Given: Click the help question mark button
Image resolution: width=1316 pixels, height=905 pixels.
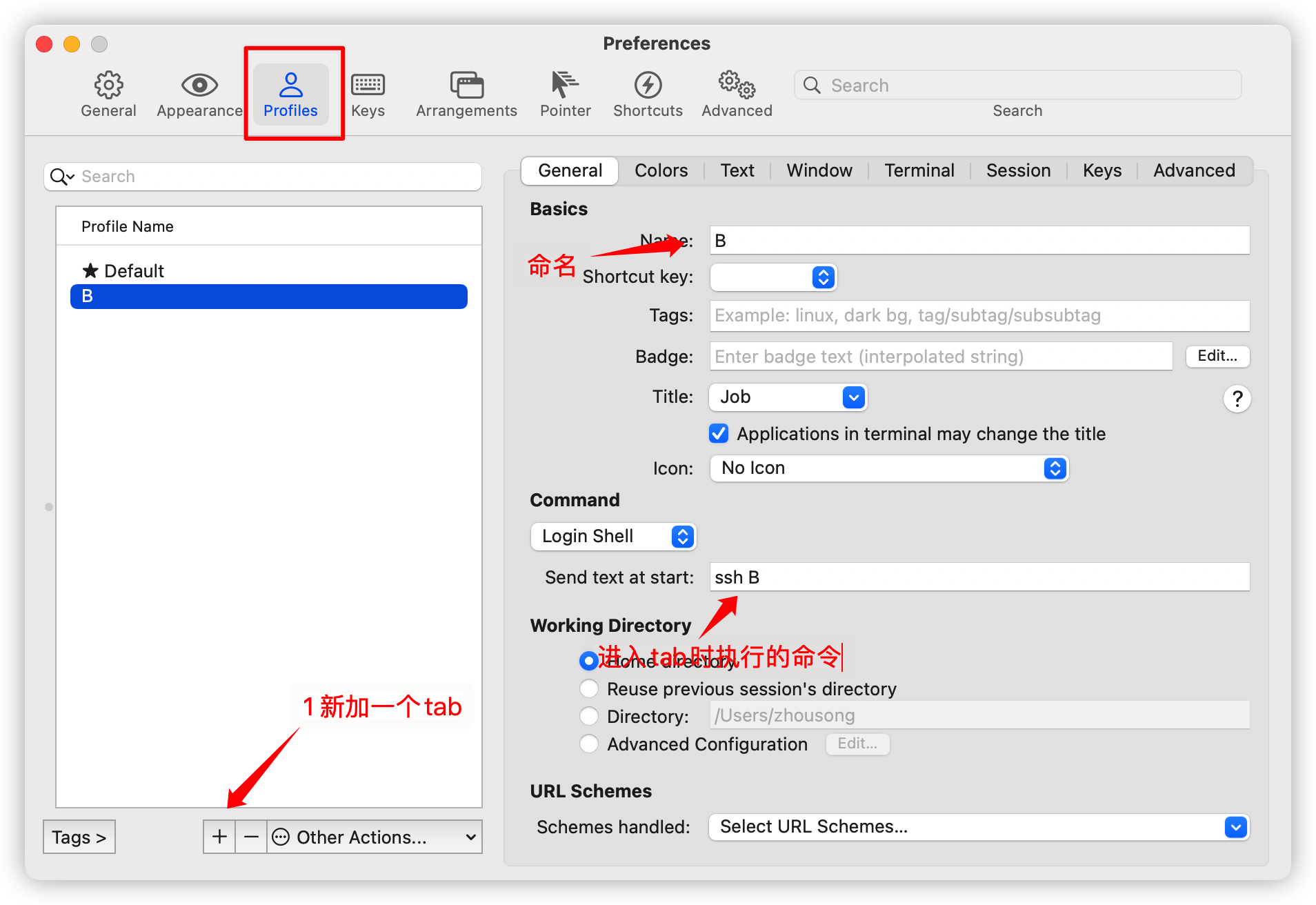Looking at the screenshot, I should [1237, 398].
